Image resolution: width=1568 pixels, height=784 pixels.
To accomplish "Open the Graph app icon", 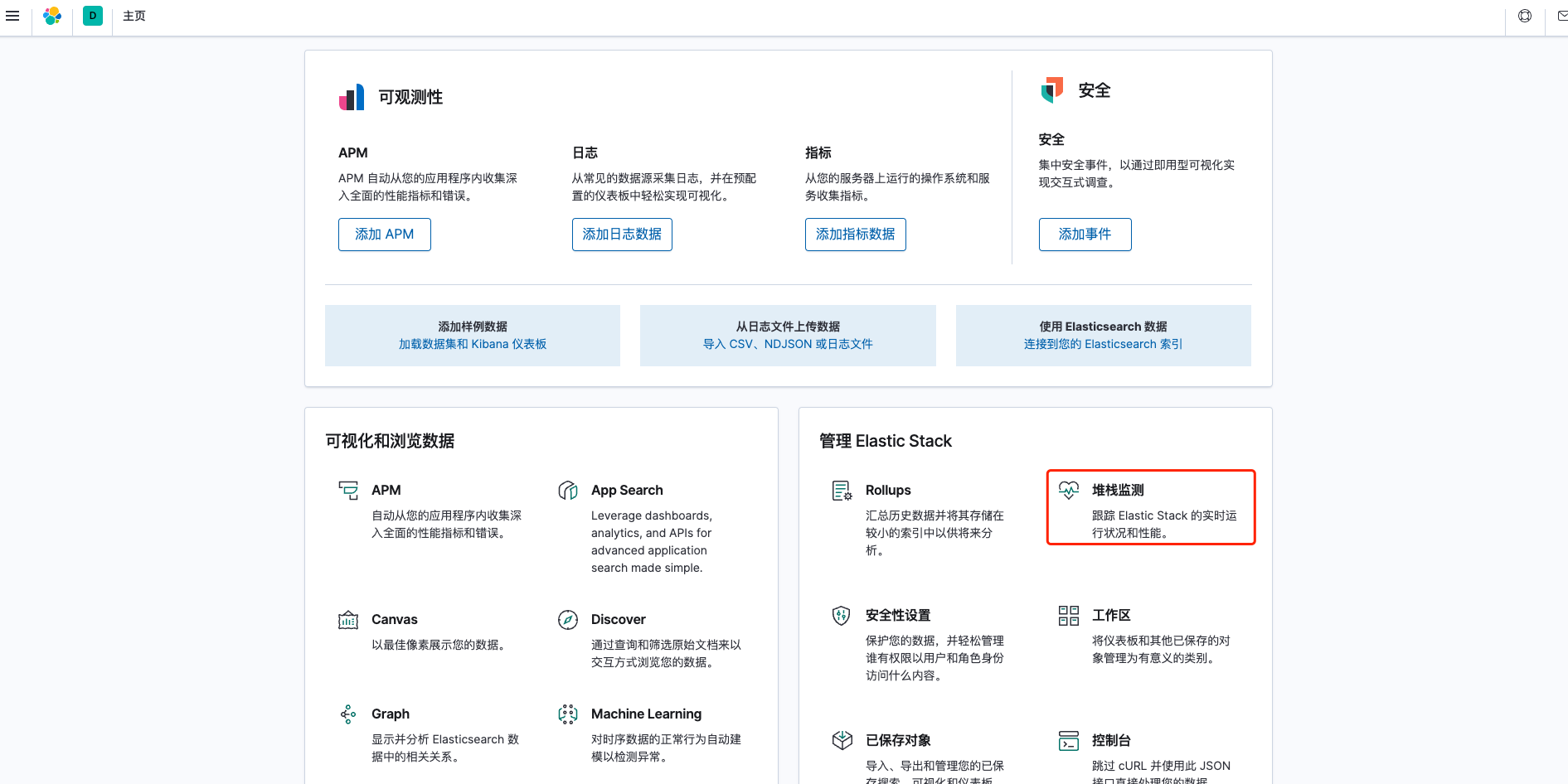I will [348, 714].
